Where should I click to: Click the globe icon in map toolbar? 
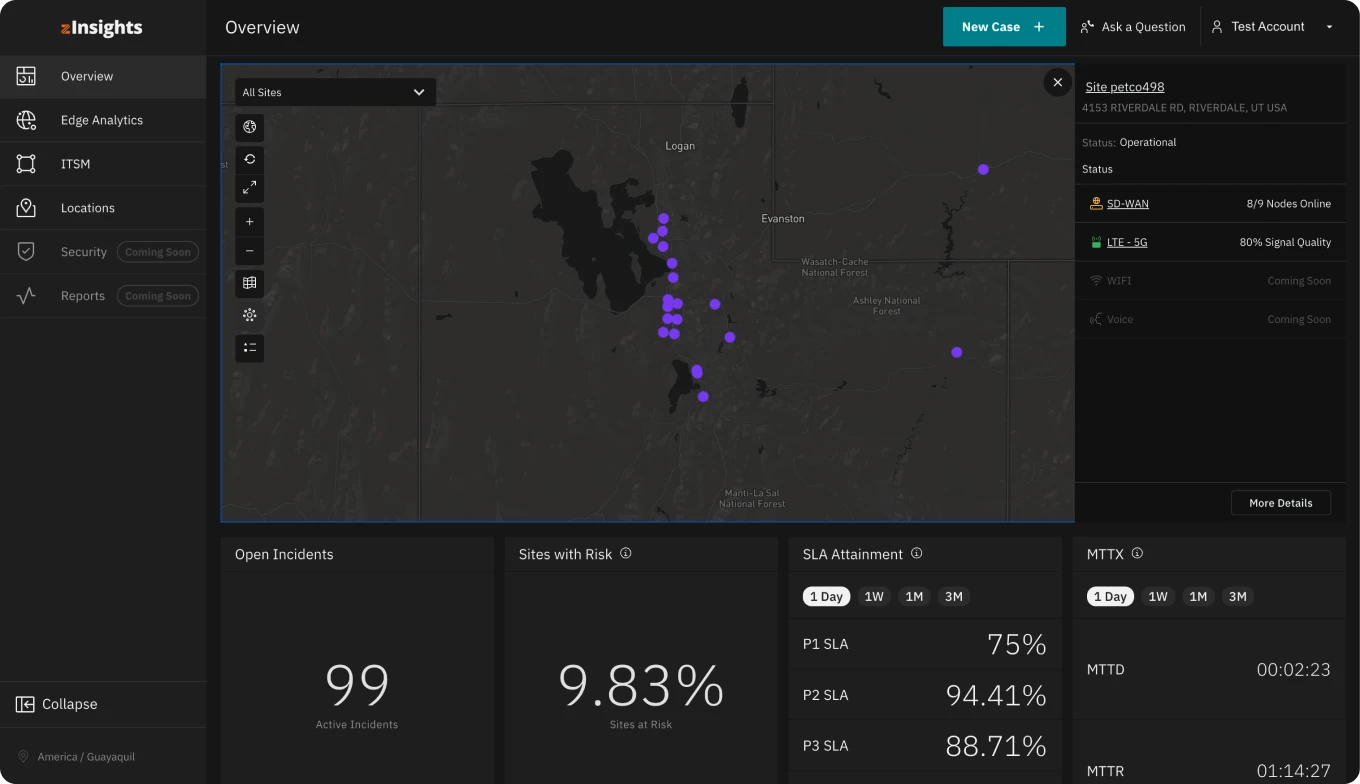tap(250, 127)
